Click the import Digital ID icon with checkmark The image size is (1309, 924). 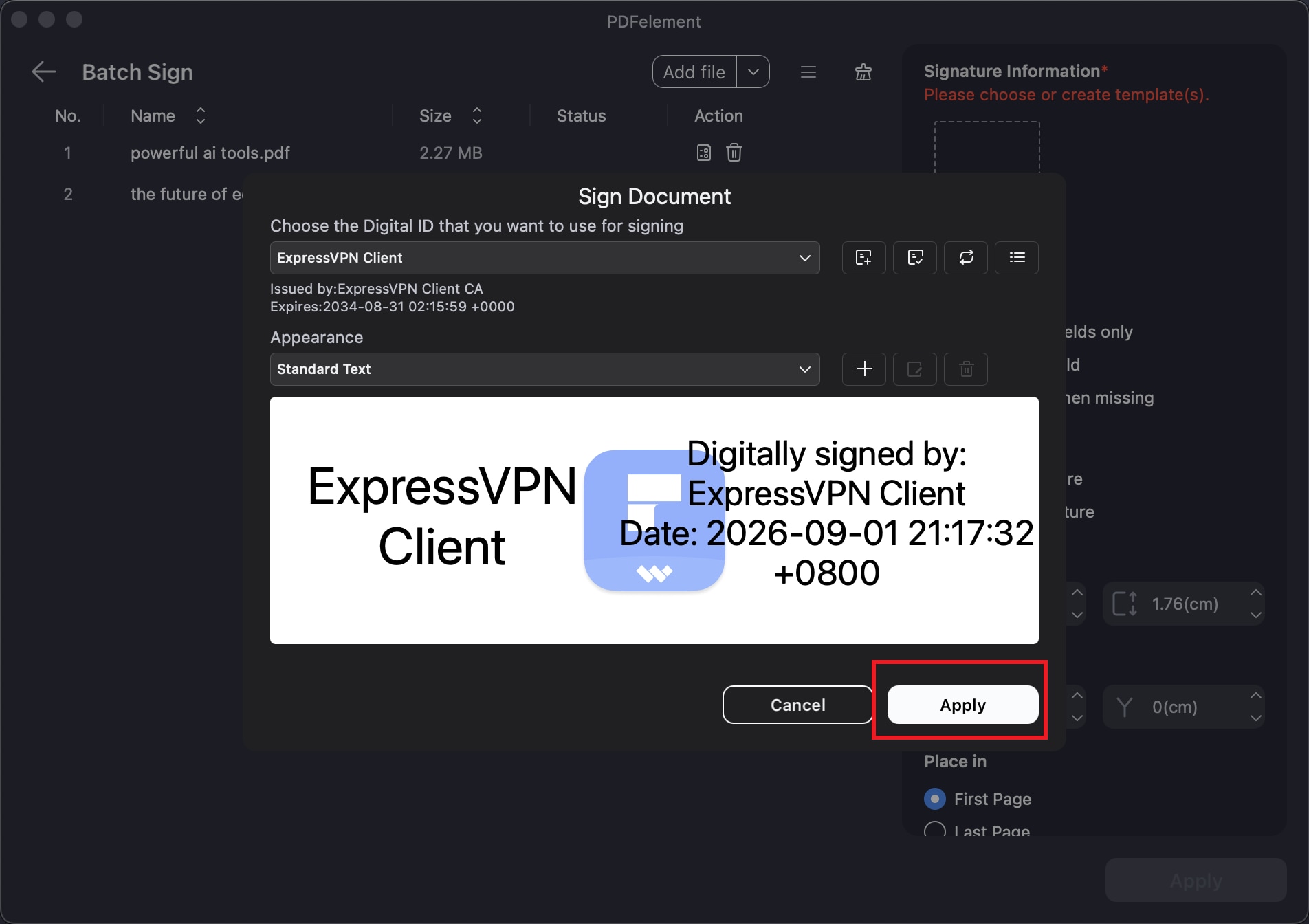tap(915, 258)
